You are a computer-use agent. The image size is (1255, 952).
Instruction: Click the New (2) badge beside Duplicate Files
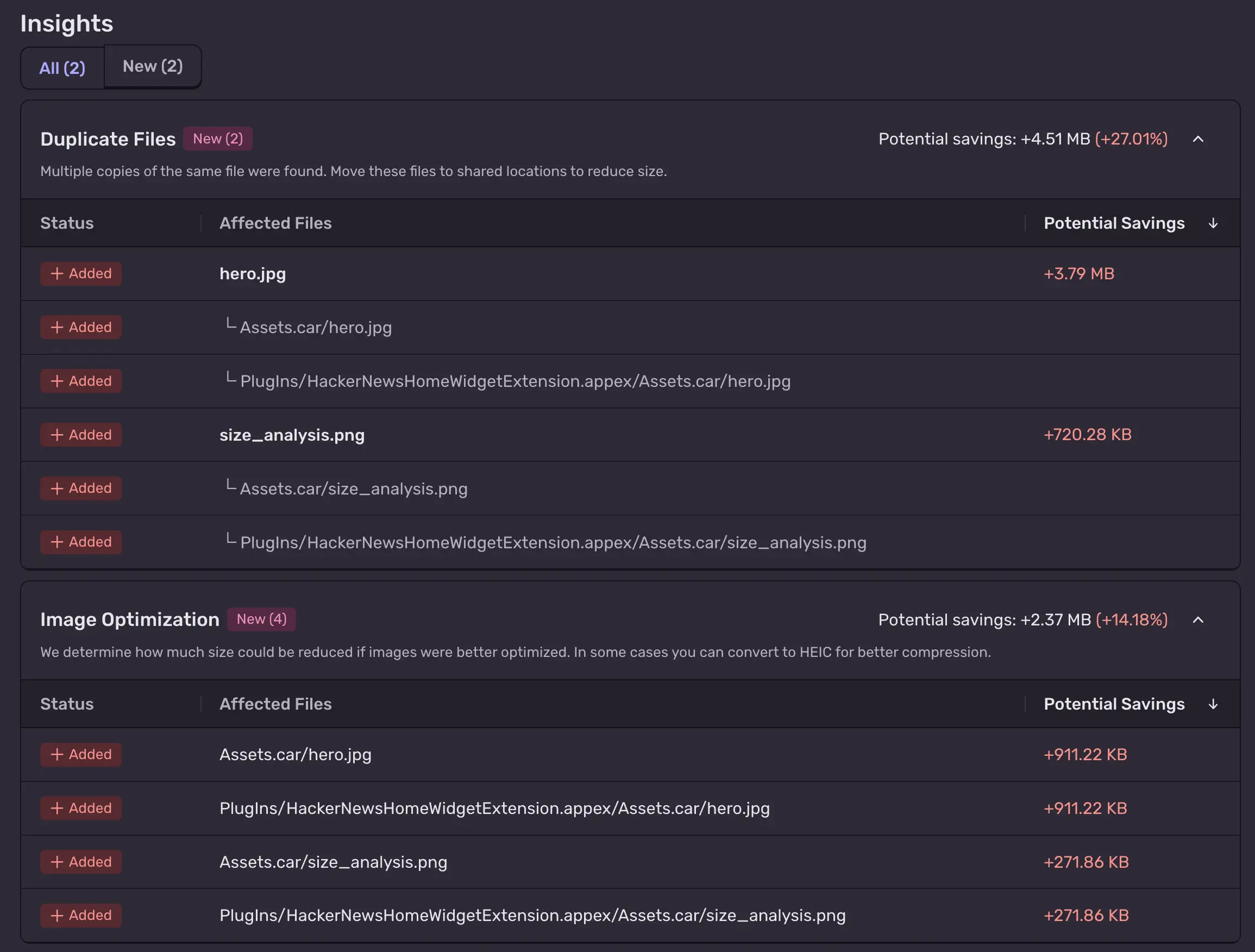218,139
